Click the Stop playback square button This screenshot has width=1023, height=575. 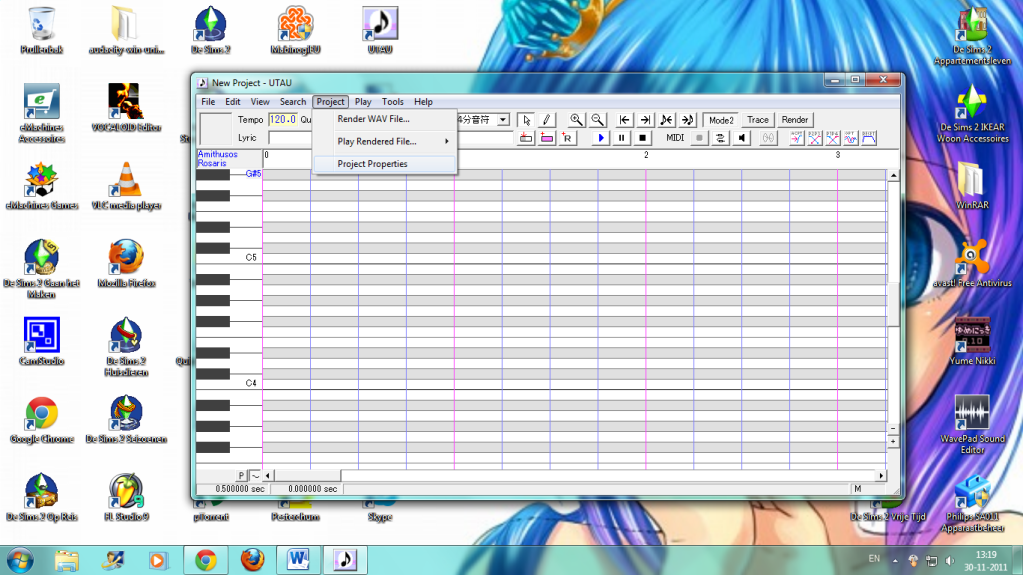click(643, 138)
